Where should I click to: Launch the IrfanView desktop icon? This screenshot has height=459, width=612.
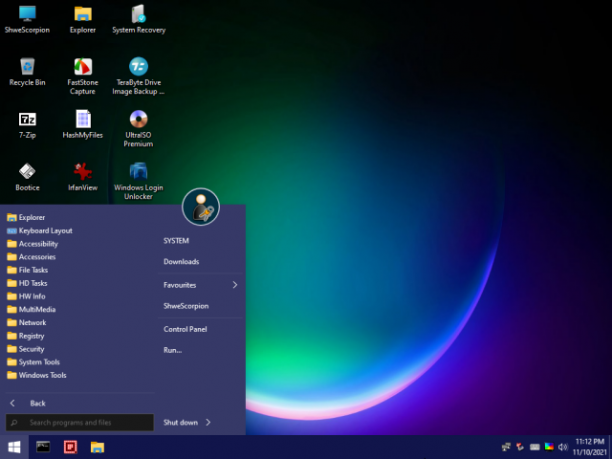click(83, 178)
